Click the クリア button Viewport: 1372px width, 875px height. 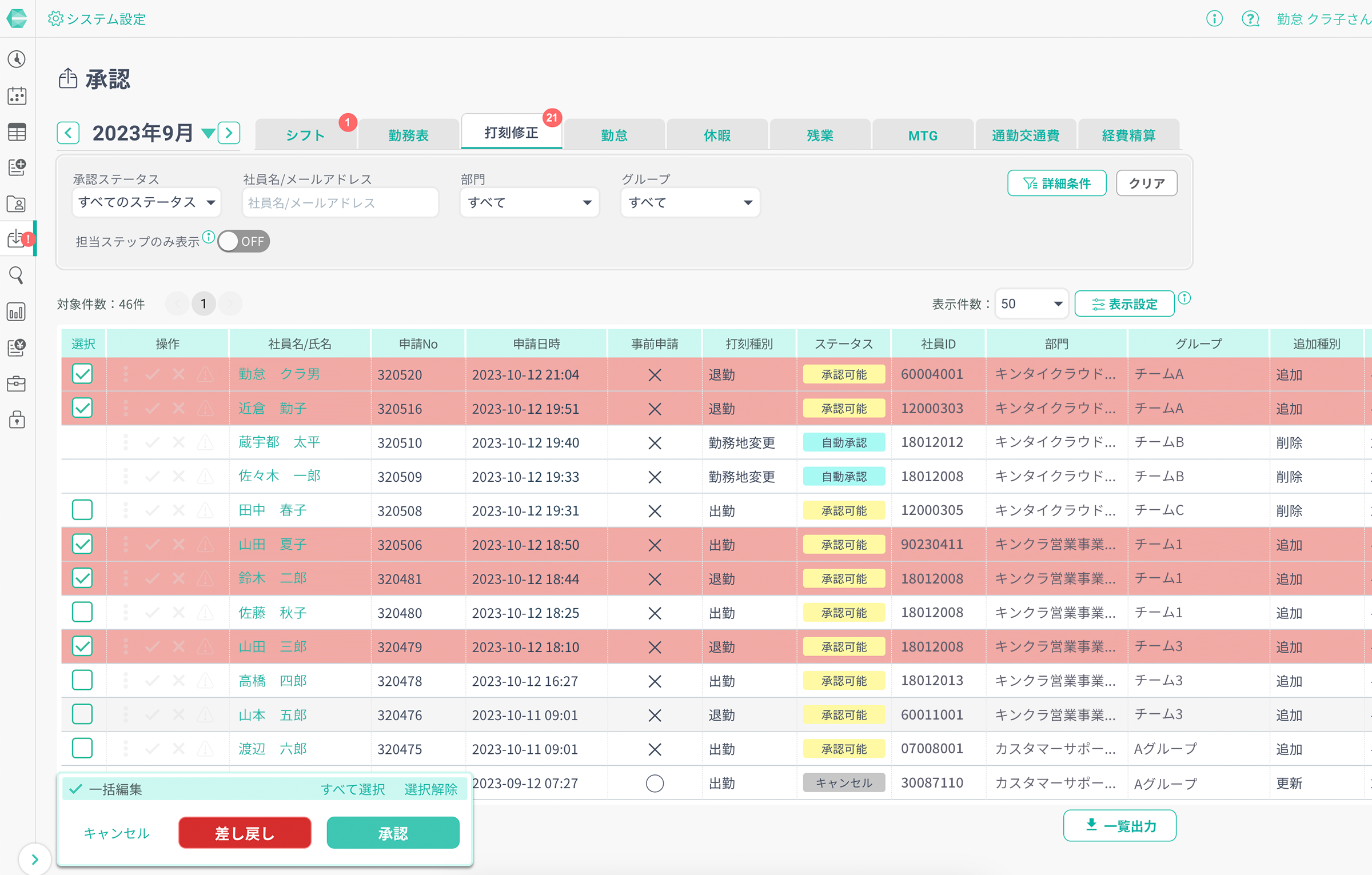(x=1146, y=183)
